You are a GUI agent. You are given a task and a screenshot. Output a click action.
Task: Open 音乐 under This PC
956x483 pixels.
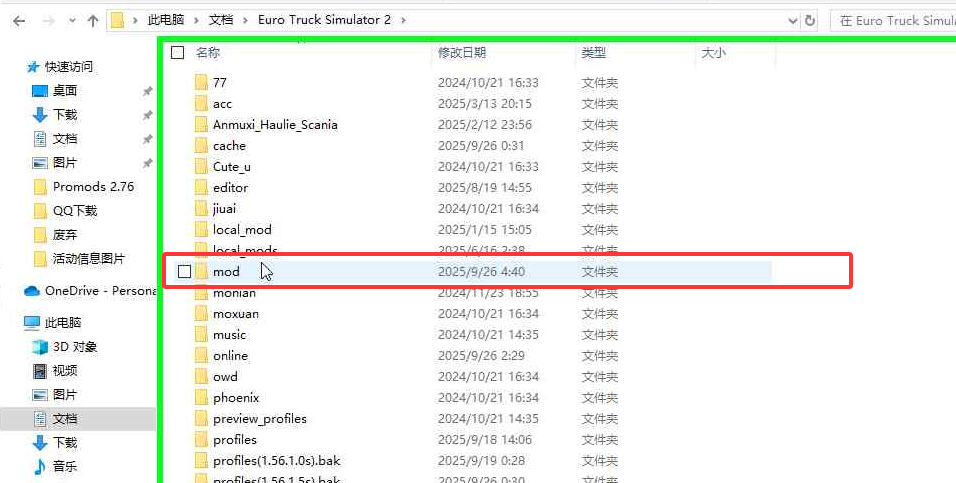point(65,467)
